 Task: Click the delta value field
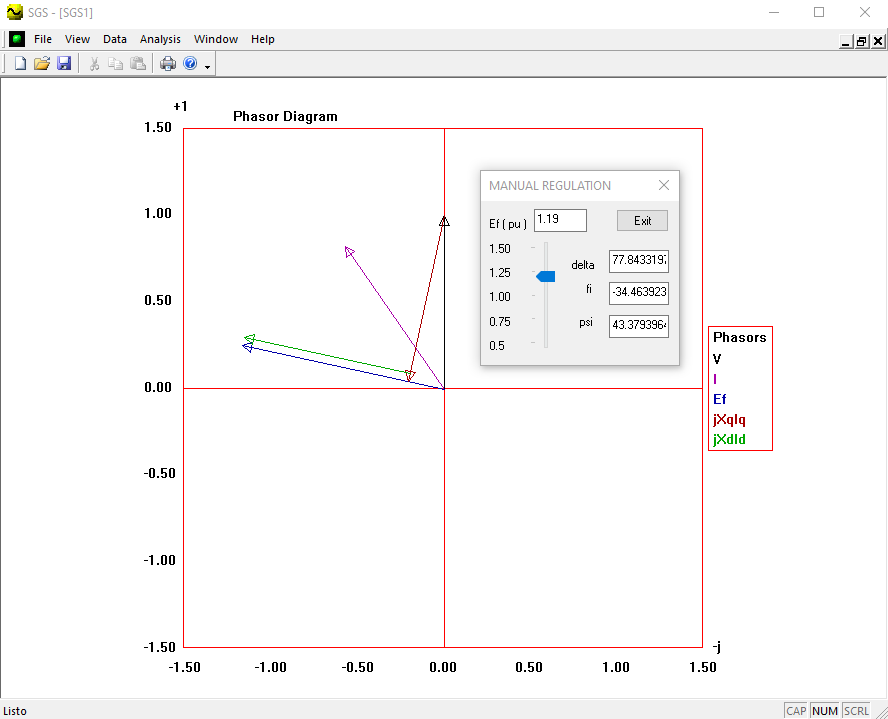click(639, 261)
